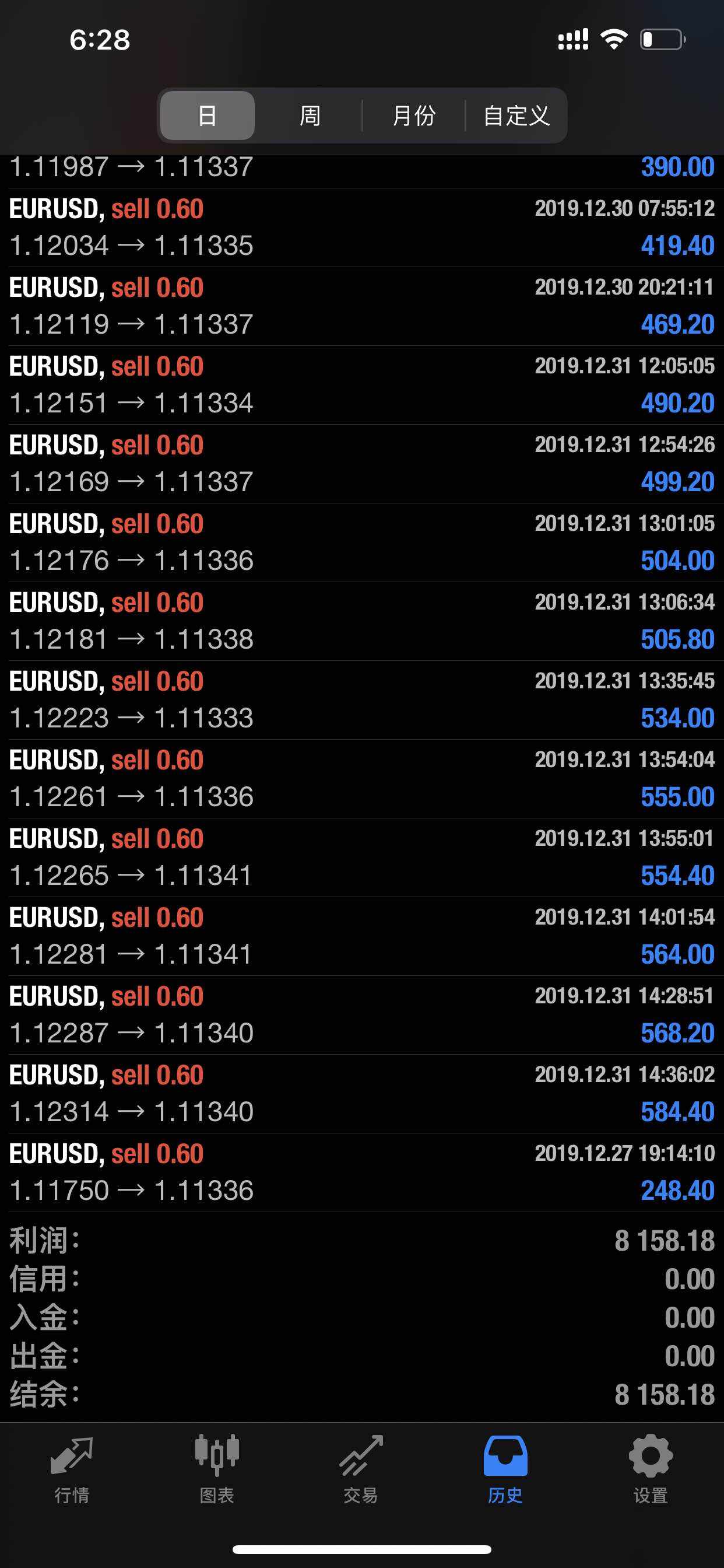Tap the cellular signal icon
The height and width of the screenshot is (1568, 724).
point(572,40)
